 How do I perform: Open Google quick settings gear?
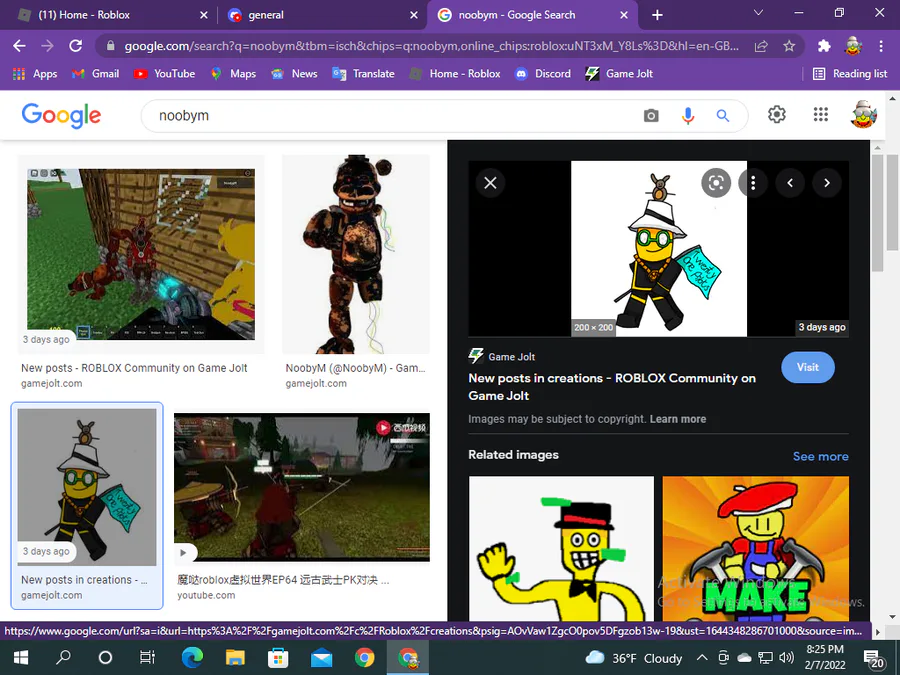(x=777, y=114)
